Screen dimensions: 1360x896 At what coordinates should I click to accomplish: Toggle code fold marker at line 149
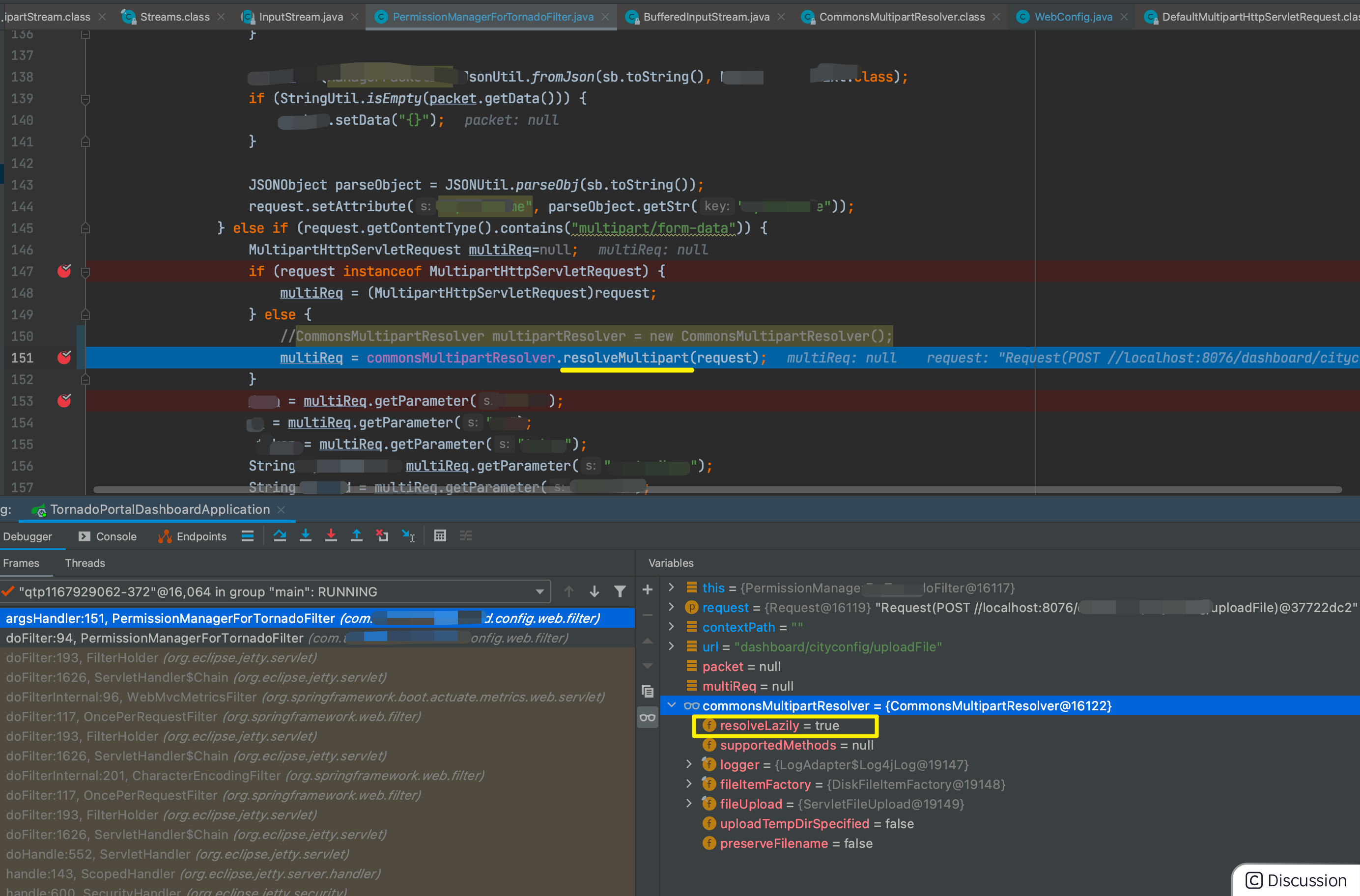pos(85,314)
